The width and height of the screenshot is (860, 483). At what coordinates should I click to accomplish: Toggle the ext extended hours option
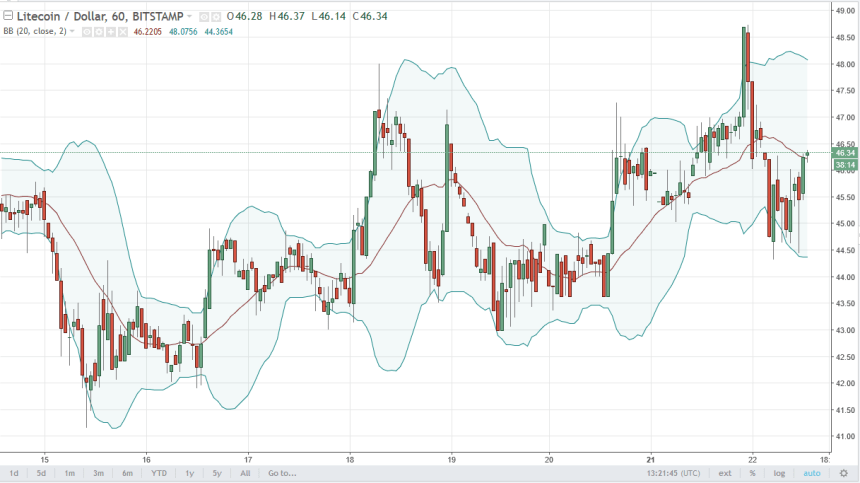pyautogui.click(x=725, y=473)
